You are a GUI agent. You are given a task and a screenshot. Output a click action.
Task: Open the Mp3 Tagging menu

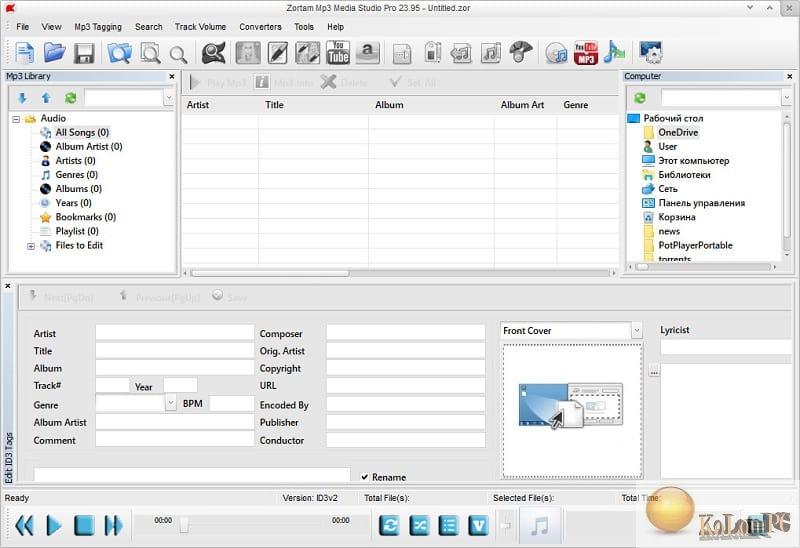[98, 27]
